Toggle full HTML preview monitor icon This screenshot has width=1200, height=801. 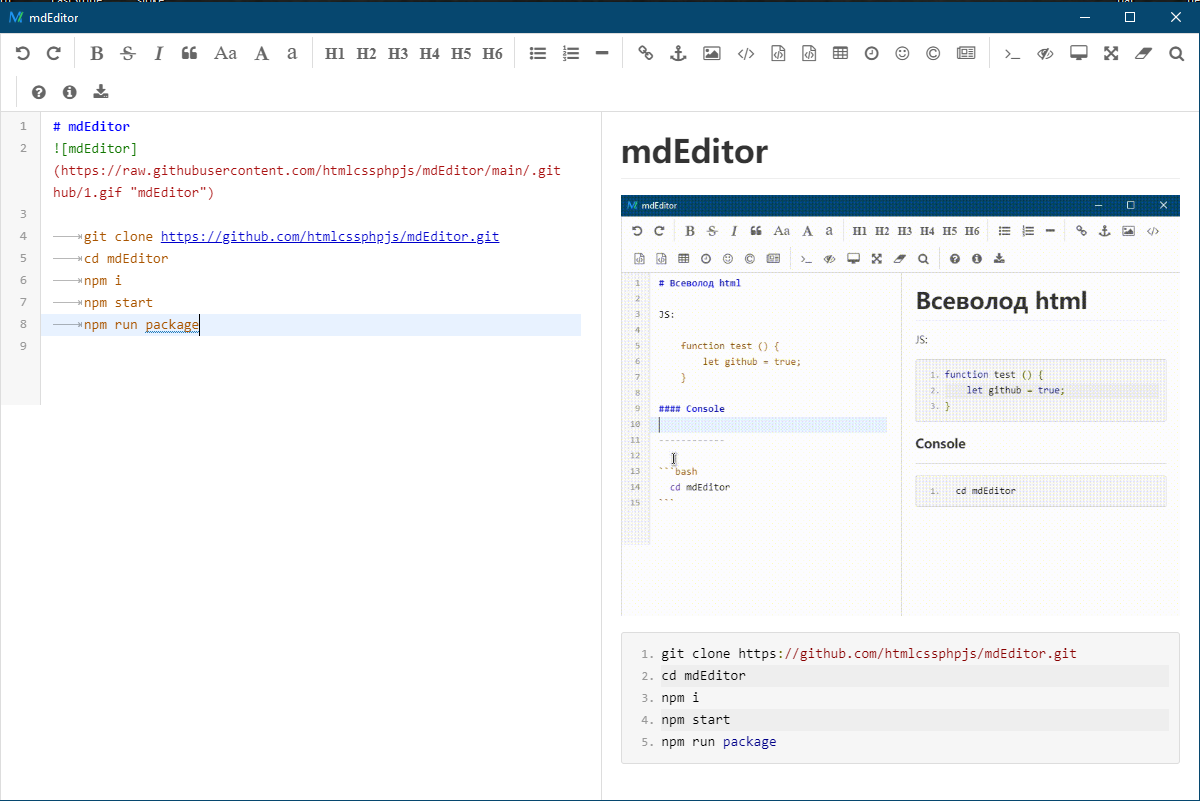pyautogui.click(x=1078, y=54)
